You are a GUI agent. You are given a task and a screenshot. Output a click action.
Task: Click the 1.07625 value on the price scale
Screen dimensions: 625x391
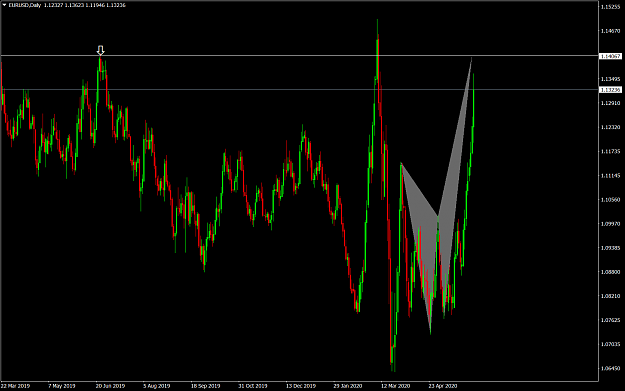tap(610, 320)
